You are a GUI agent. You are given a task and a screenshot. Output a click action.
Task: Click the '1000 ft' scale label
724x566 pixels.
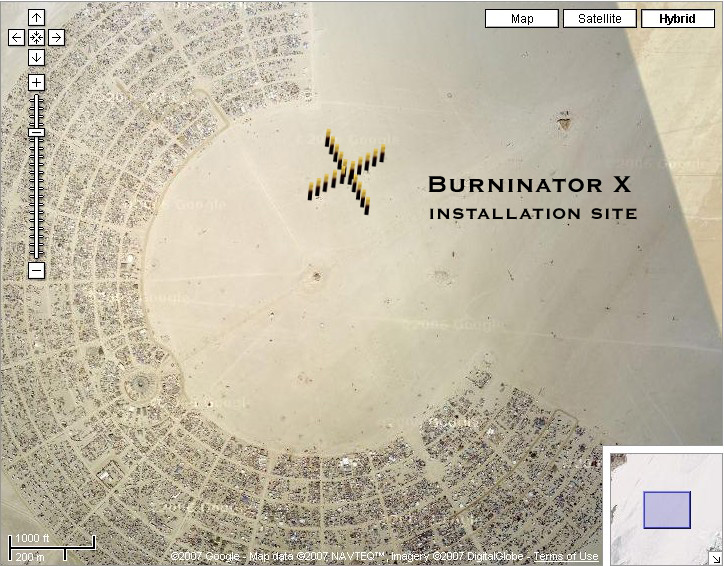pos(32,538)
